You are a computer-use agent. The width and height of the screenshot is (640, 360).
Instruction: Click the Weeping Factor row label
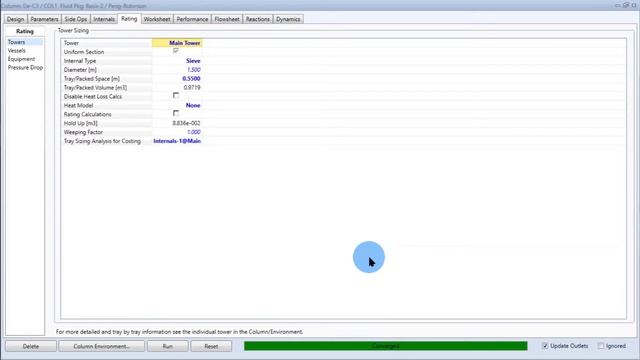coord(83,132)
